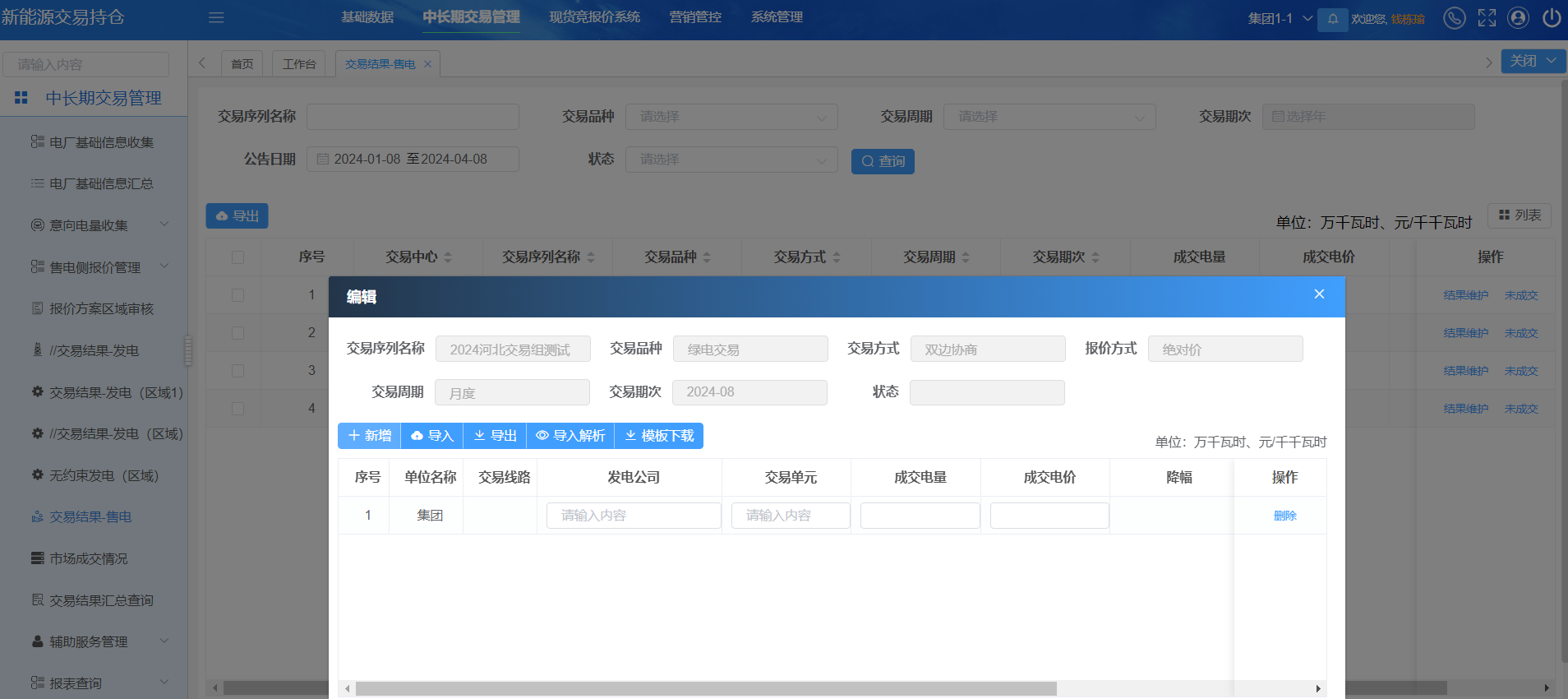Open the 状态 filter dropdown
The width and height of the screenshot is (1568, 699).
click(731, 160)
